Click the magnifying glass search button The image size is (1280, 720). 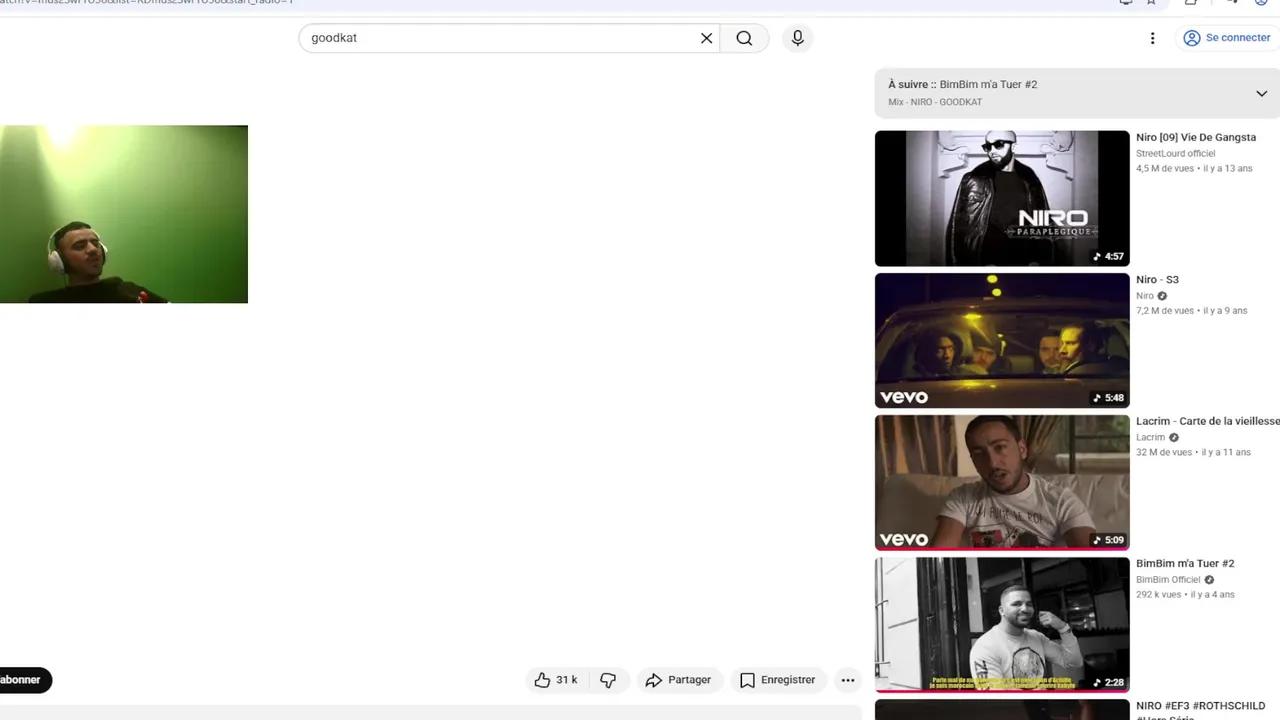point(744,38)
